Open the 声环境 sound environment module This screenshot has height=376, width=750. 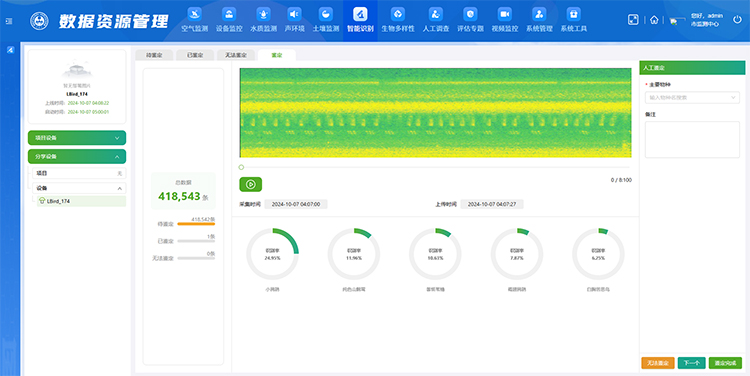pos(295,20)
